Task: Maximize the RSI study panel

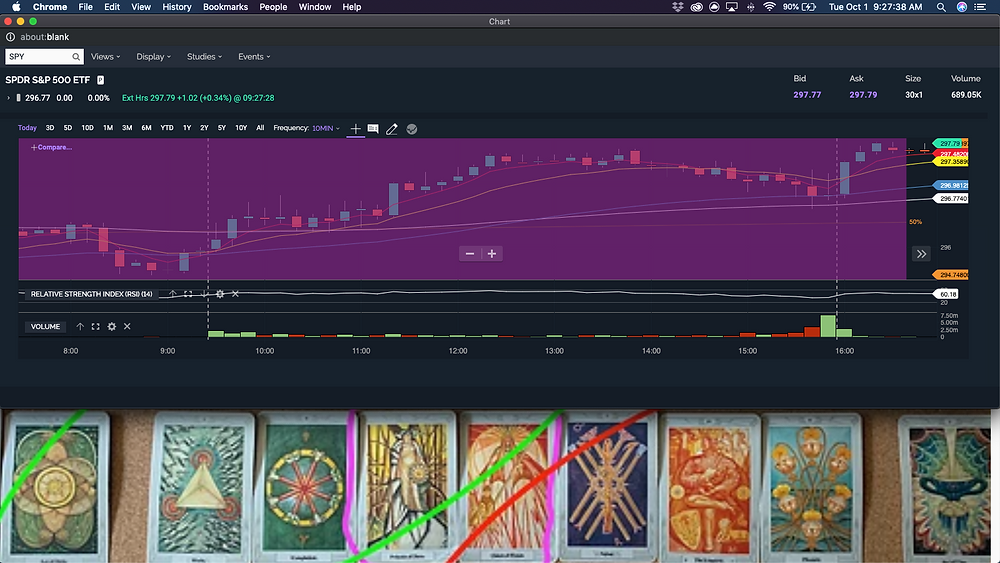Action: click(x=188, y=294)
